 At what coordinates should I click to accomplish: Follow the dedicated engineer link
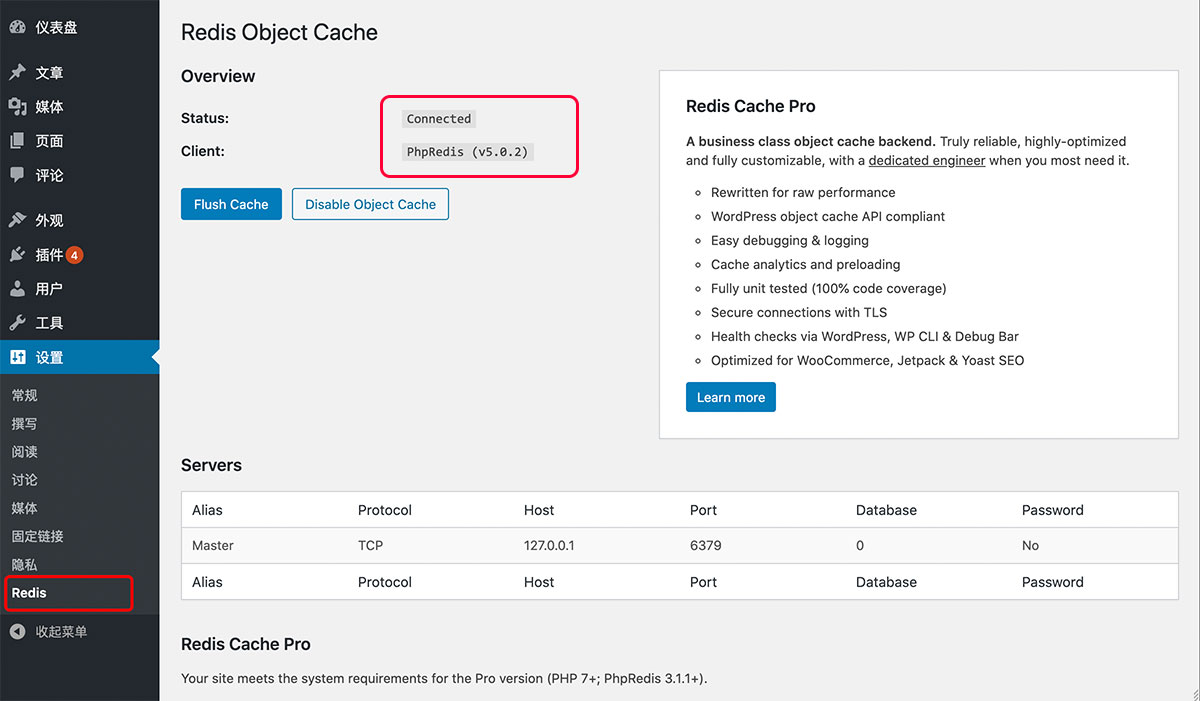pos(927,160)
